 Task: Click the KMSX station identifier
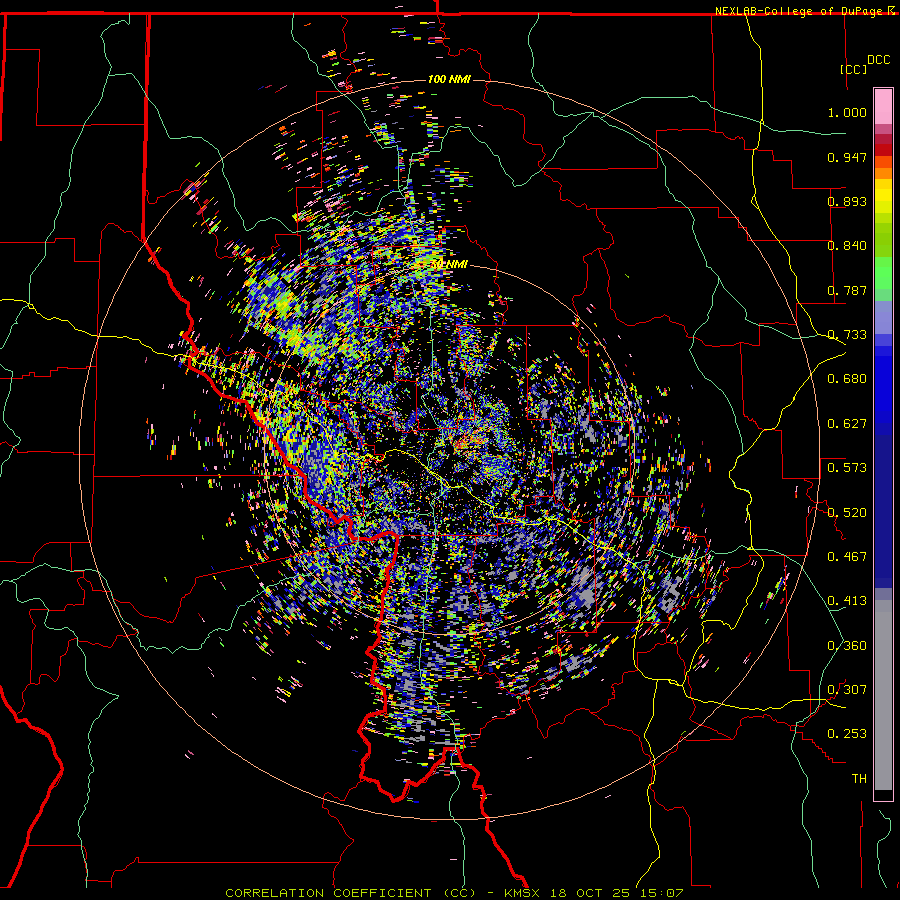[523, 893]
